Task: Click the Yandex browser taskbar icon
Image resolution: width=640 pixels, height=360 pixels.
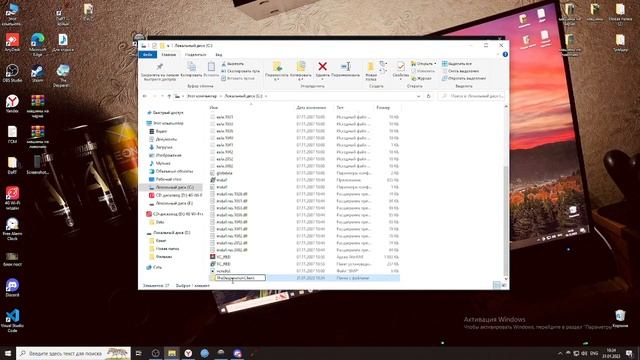Action: [188, 353]
